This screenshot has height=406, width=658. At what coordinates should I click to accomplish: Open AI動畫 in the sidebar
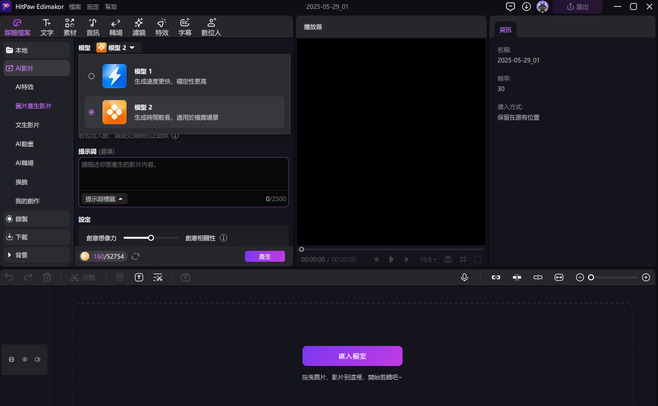tap(24, 144)
